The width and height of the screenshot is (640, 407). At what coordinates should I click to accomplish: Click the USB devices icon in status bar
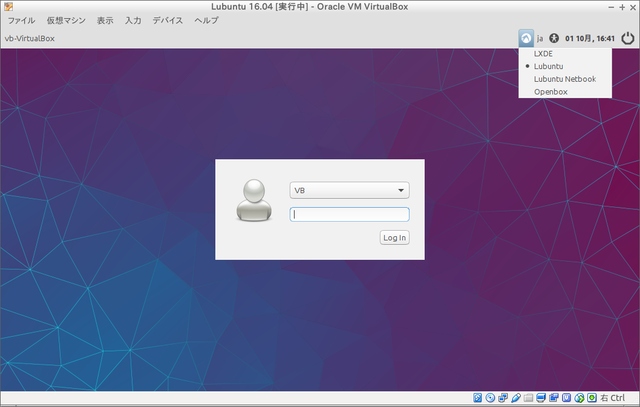point(516,398)
